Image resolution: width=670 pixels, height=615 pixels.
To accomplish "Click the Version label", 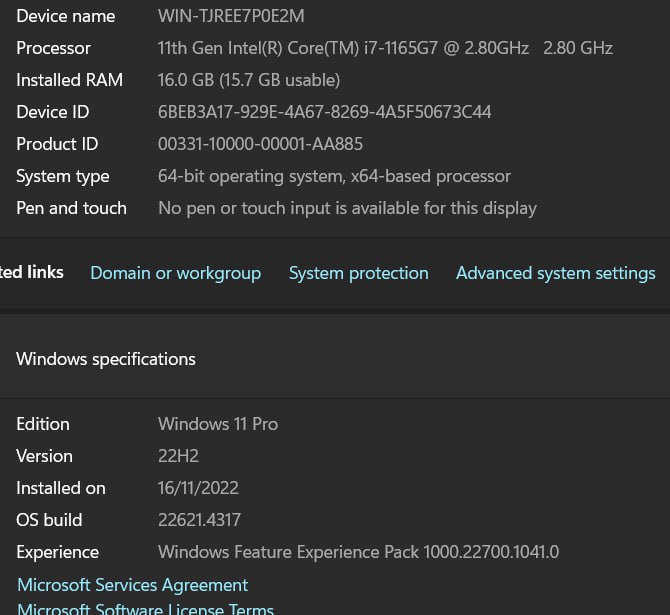I will 44,456.
